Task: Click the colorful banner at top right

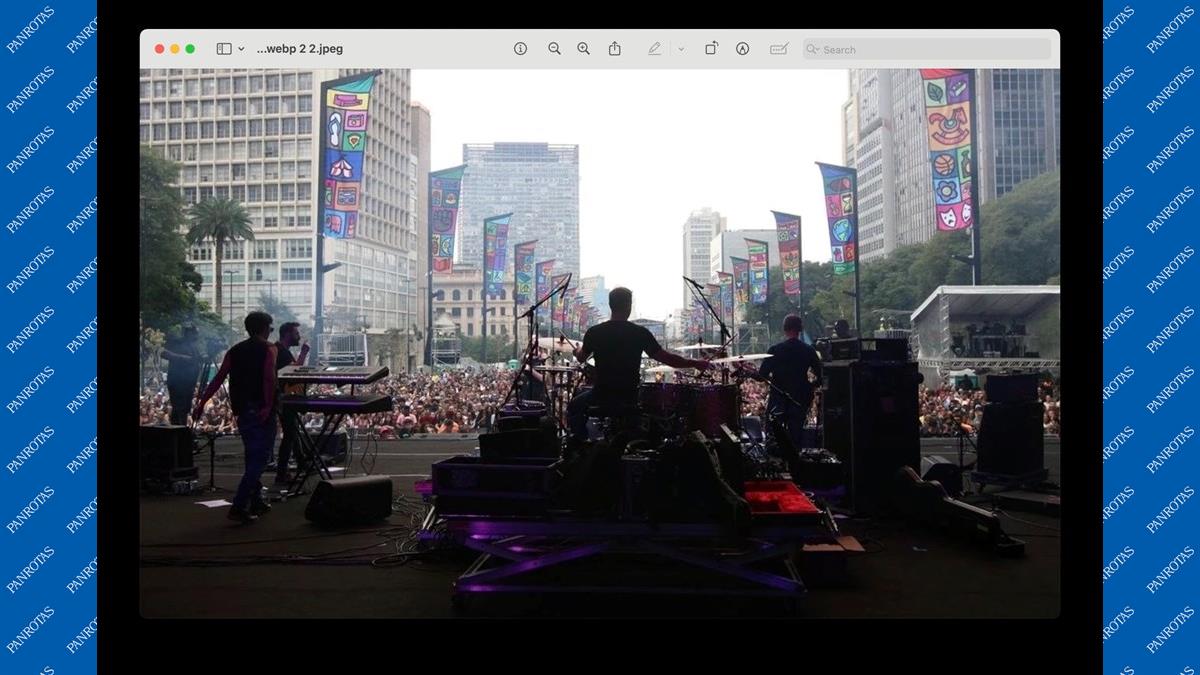Action: (946, 150)
